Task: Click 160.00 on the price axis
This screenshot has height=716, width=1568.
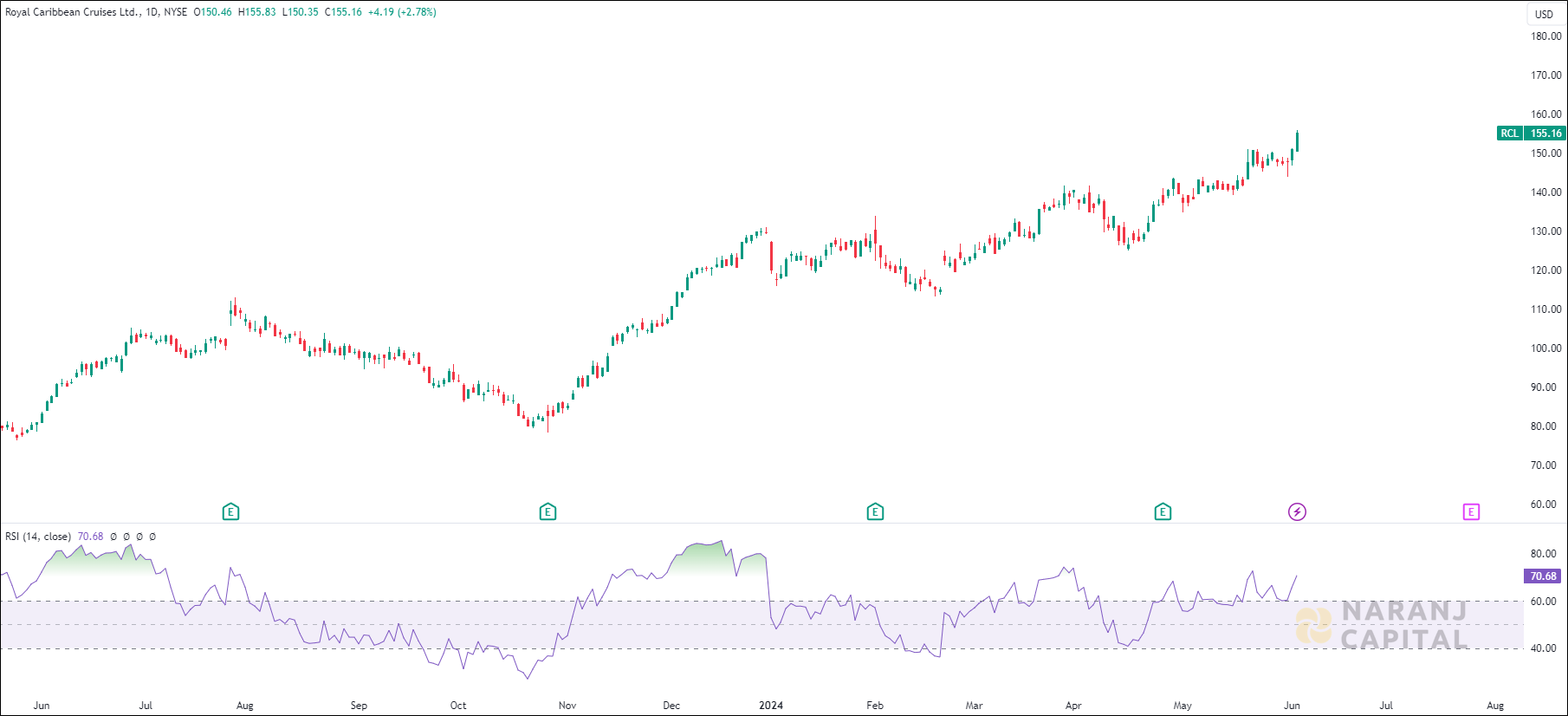Action: coord(1546,114)
